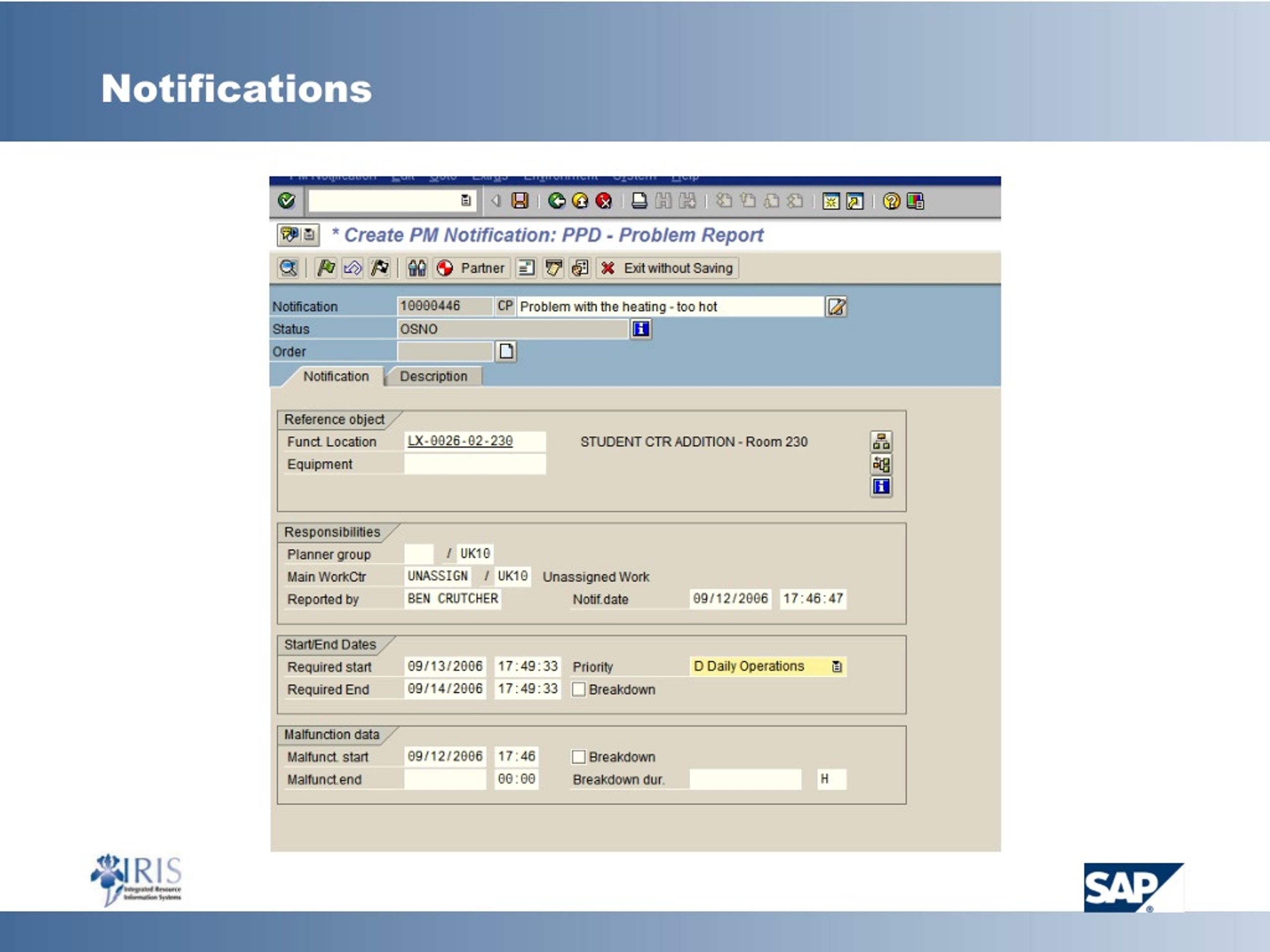Click the green flag Put in Process icon
This screenshot has width=1270, height=952.
[x=326, y=268]
